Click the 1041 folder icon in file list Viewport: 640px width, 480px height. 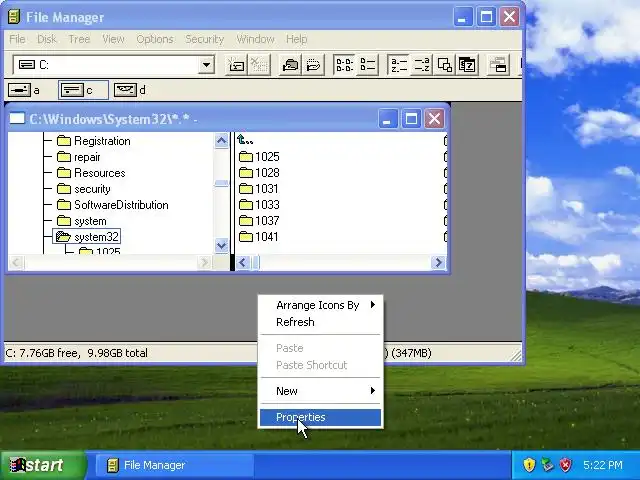246,237
